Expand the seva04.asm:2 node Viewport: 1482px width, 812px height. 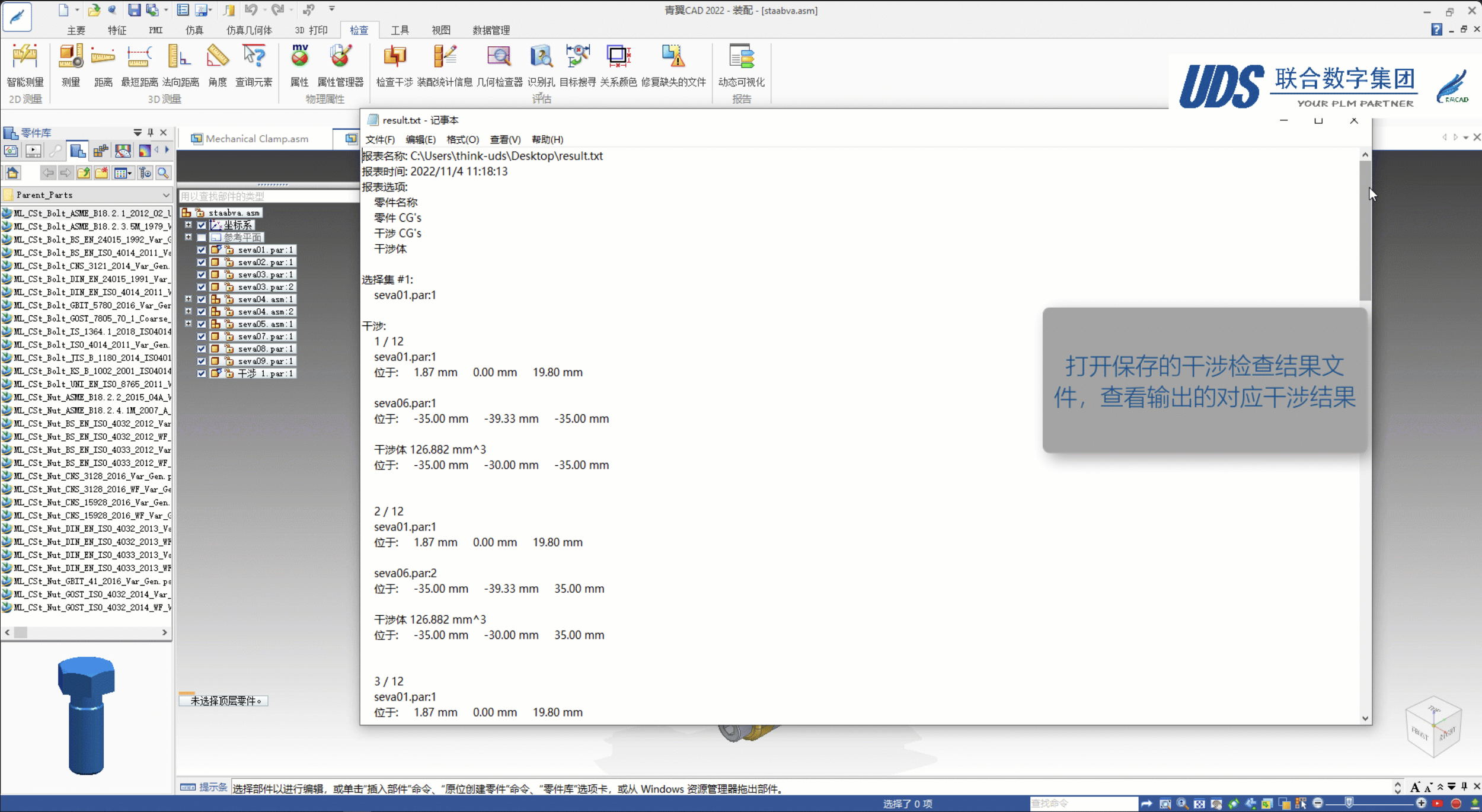188,311
